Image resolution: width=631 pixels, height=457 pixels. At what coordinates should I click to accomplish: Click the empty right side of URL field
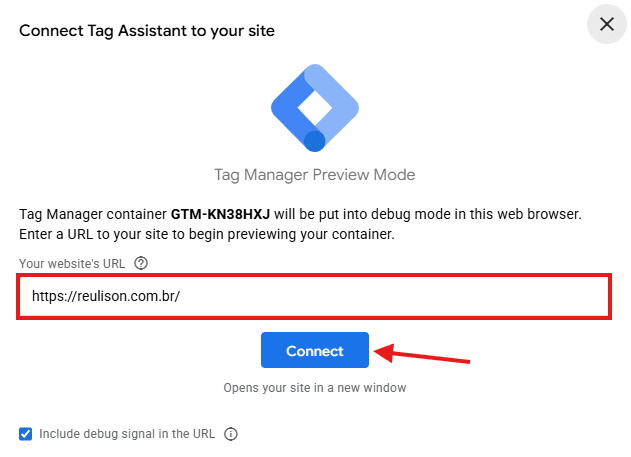500,297
